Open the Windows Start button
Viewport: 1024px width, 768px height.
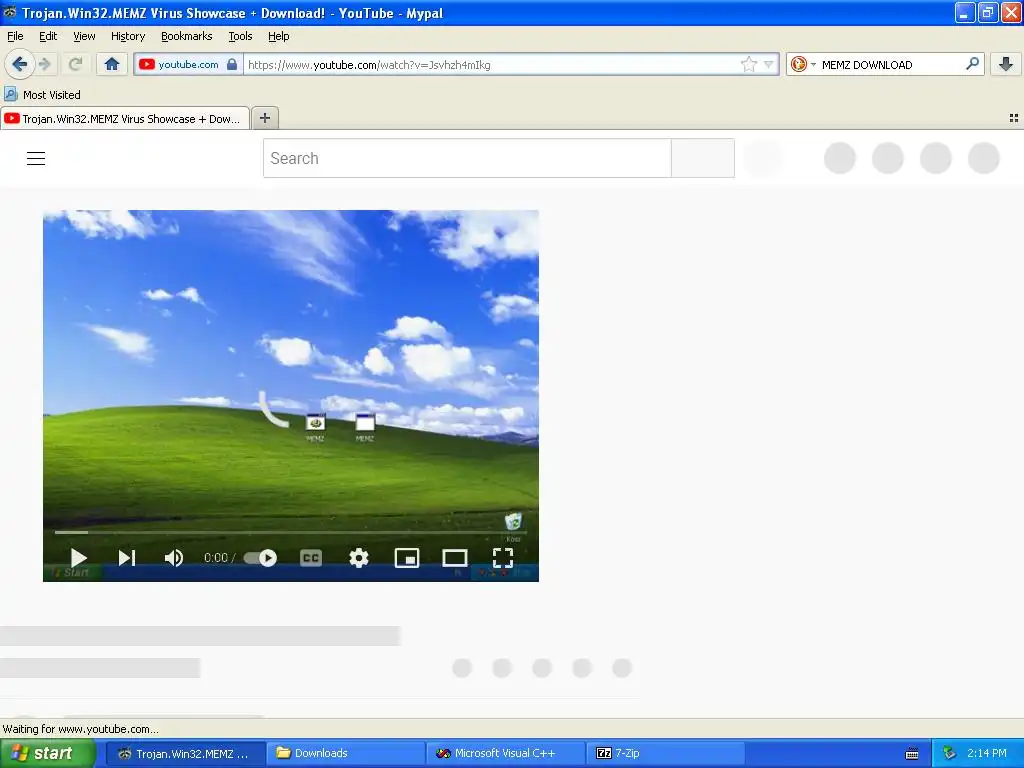[x=47, y=754]
